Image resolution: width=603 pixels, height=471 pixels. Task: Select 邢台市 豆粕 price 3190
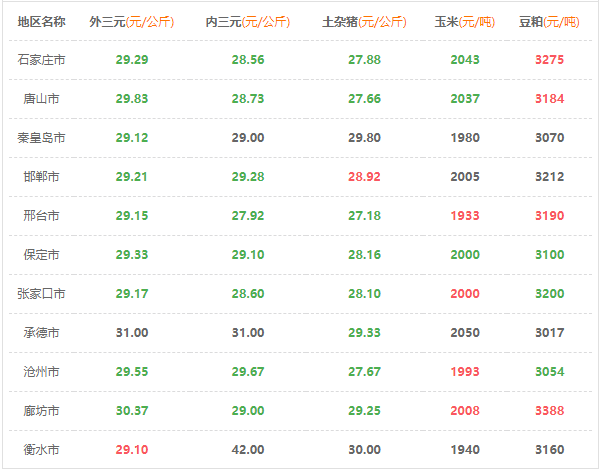tap(550, 216)
